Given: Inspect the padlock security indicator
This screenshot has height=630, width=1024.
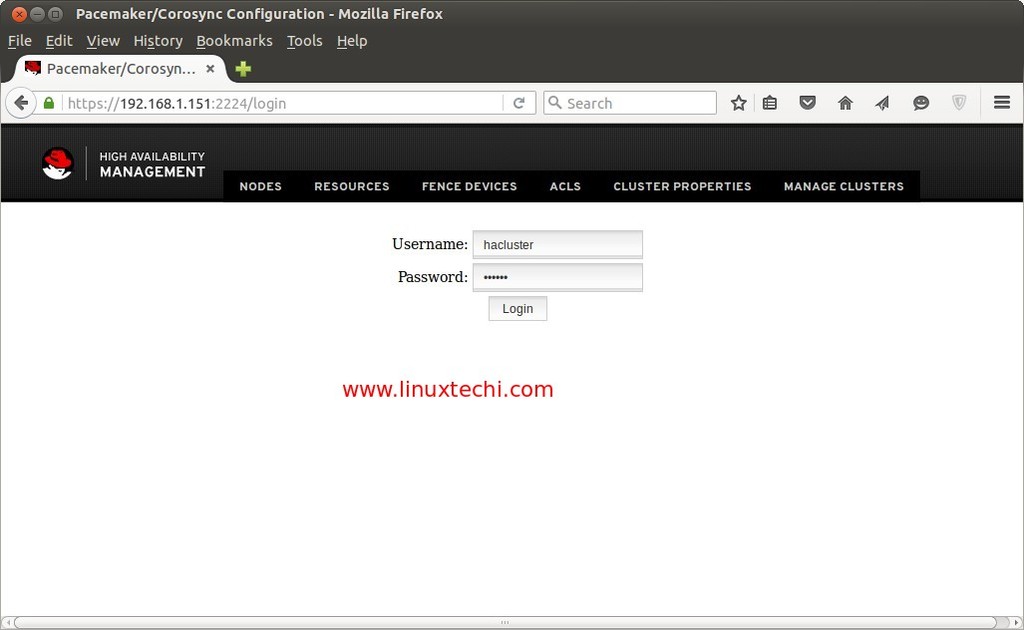Looking at the screenshot, I should 48,102.
